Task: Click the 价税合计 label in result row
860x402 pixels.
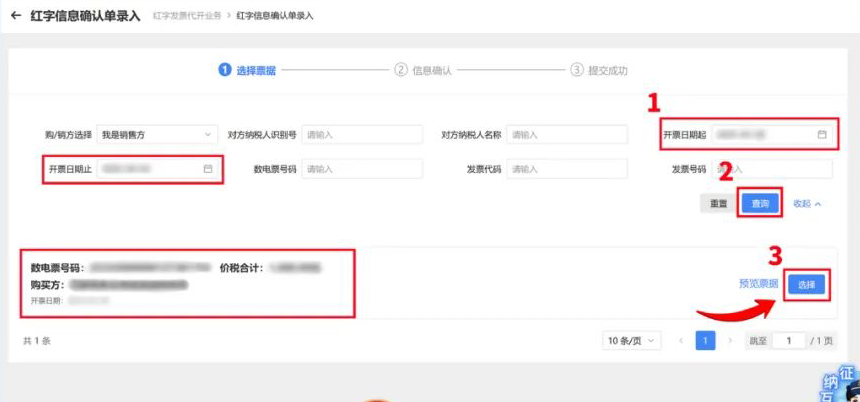Action: tap(241, 268)
